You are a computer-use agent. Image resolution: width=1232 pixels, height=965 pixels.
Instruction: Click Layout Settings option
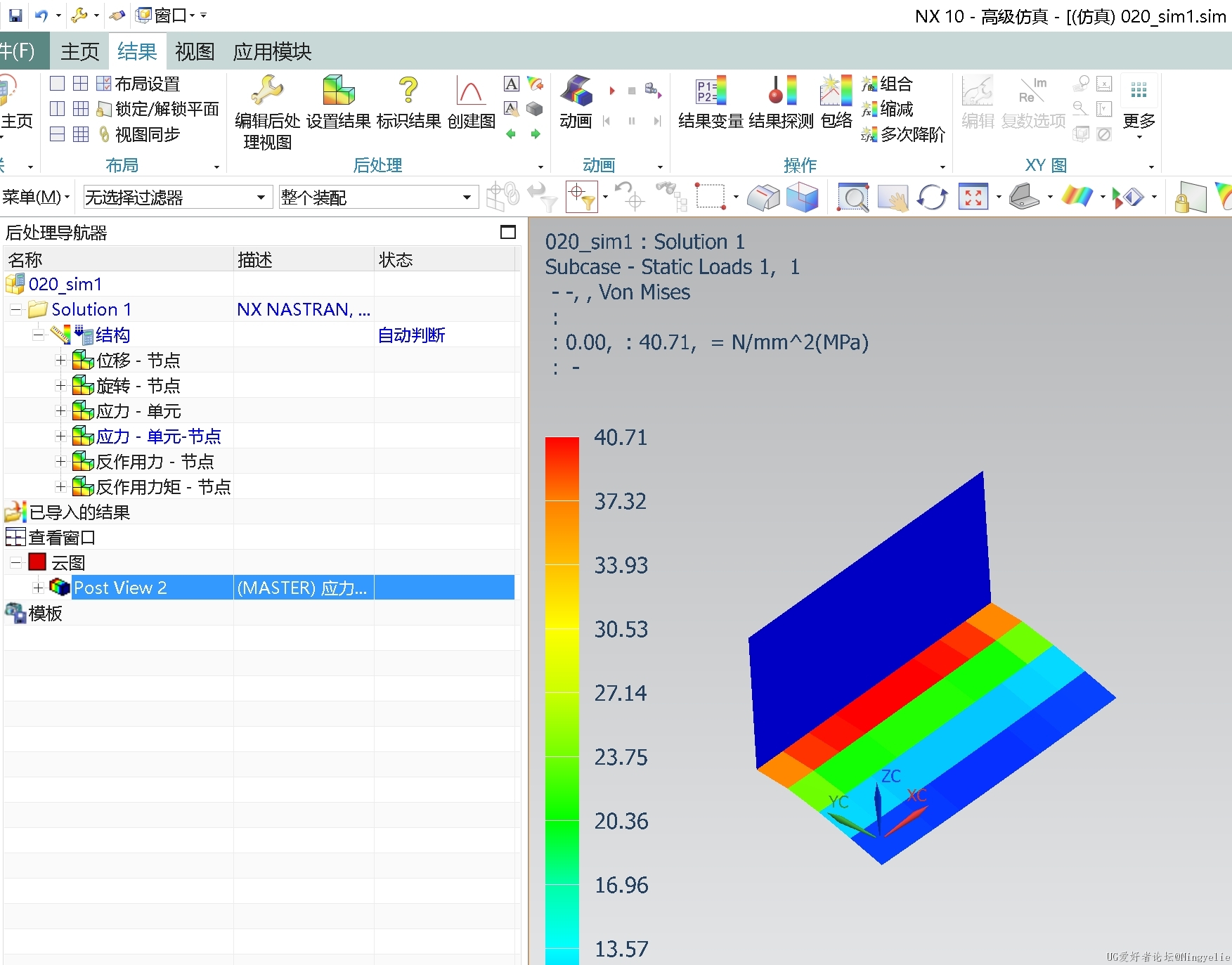(x=138, y=84)
